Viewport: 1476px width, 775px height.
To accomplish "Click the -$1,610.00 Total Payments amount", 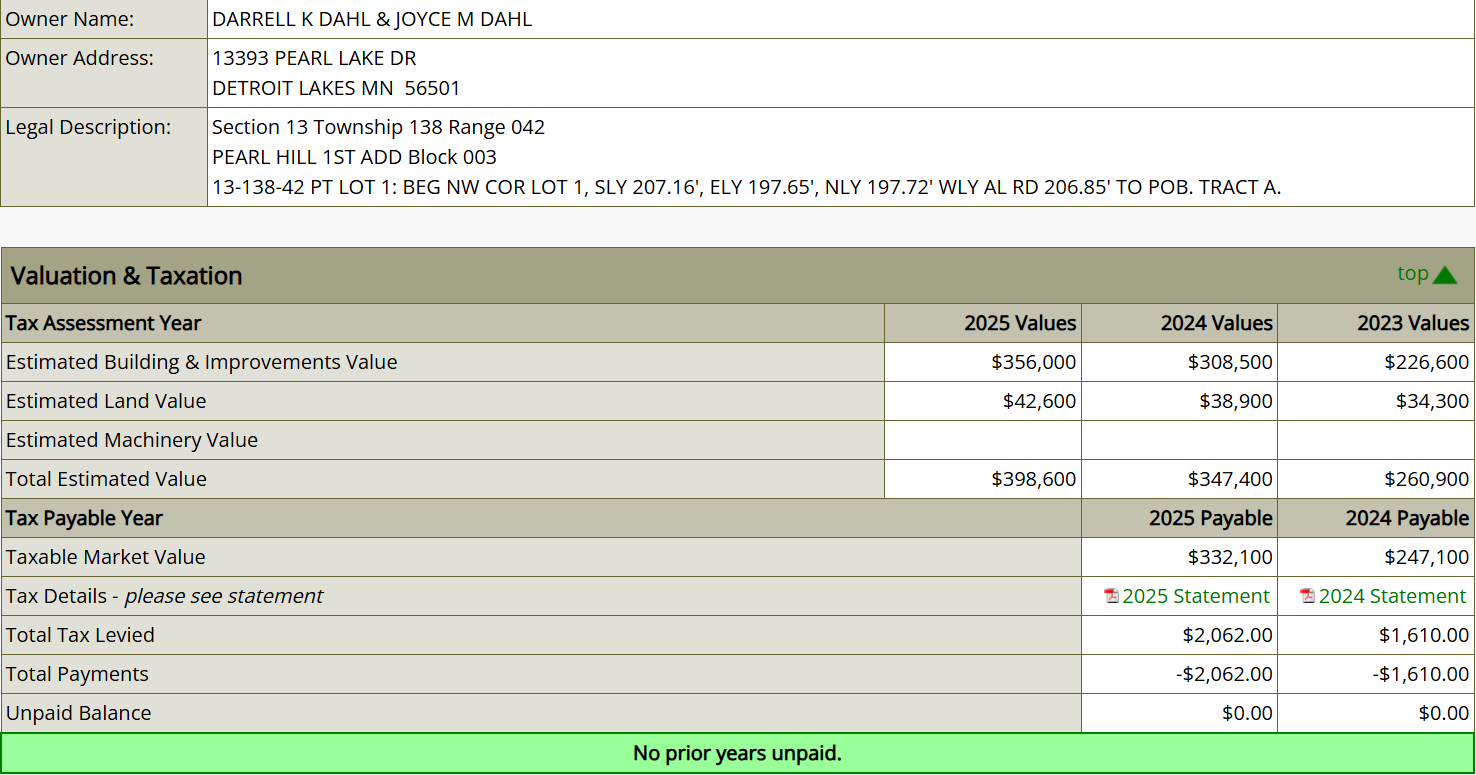I will (1420, 674).
